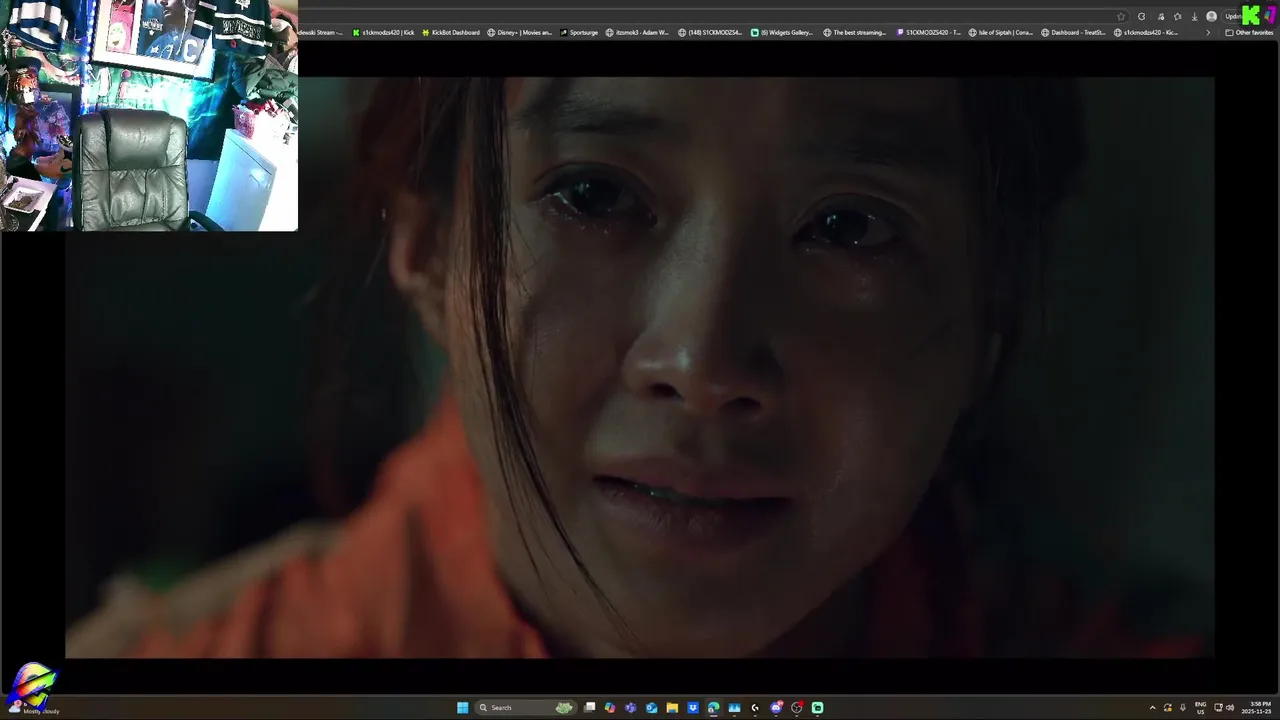Open File Explorer from the taskbar
The height and width of the screenshot is (720, 1280).
pyautogui.click(x=672, y=707)
